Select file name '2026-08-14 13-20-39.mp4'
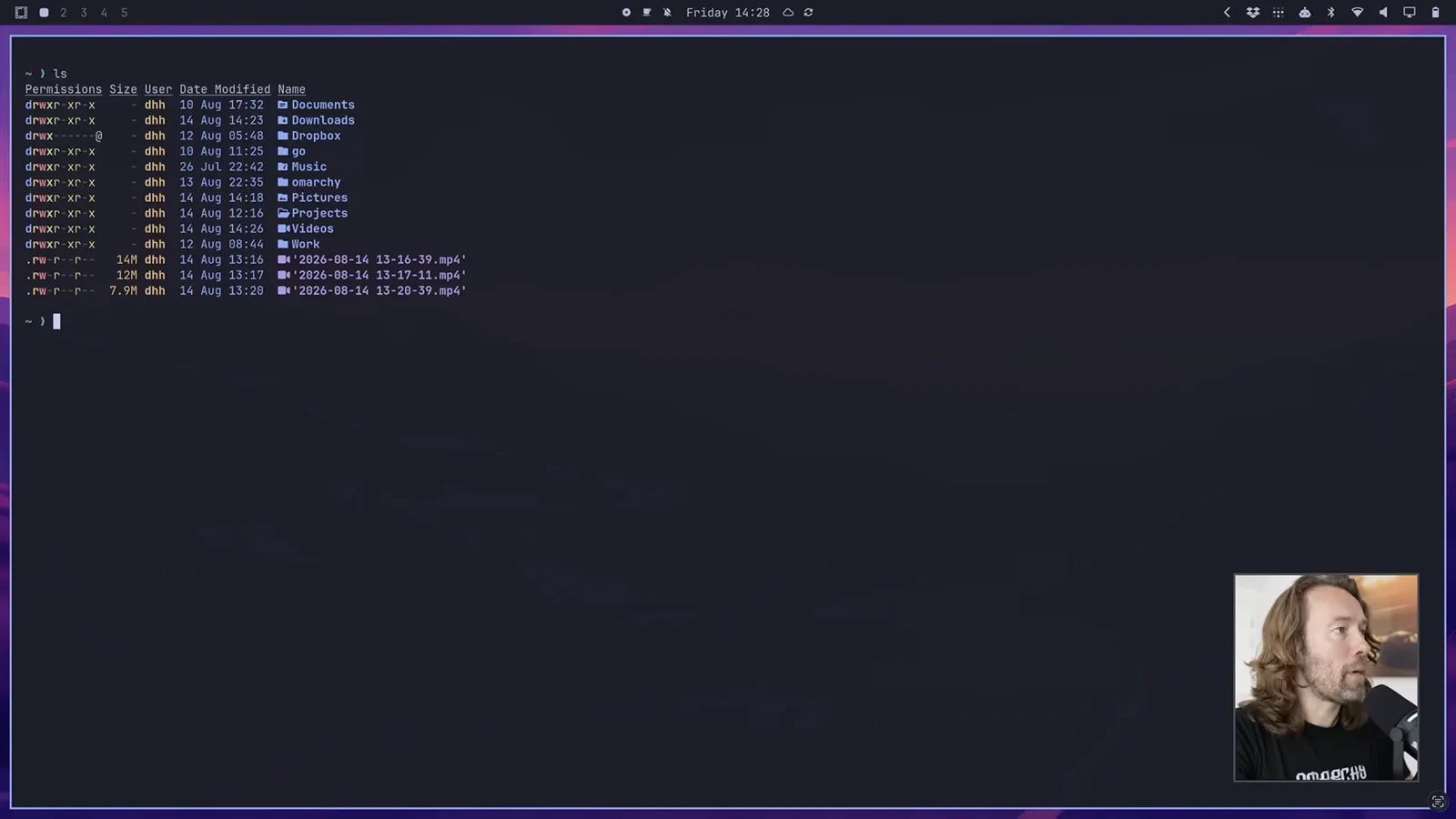This screenshot has height=819, width=1456. pyautogui.click(x=379, y=290)
